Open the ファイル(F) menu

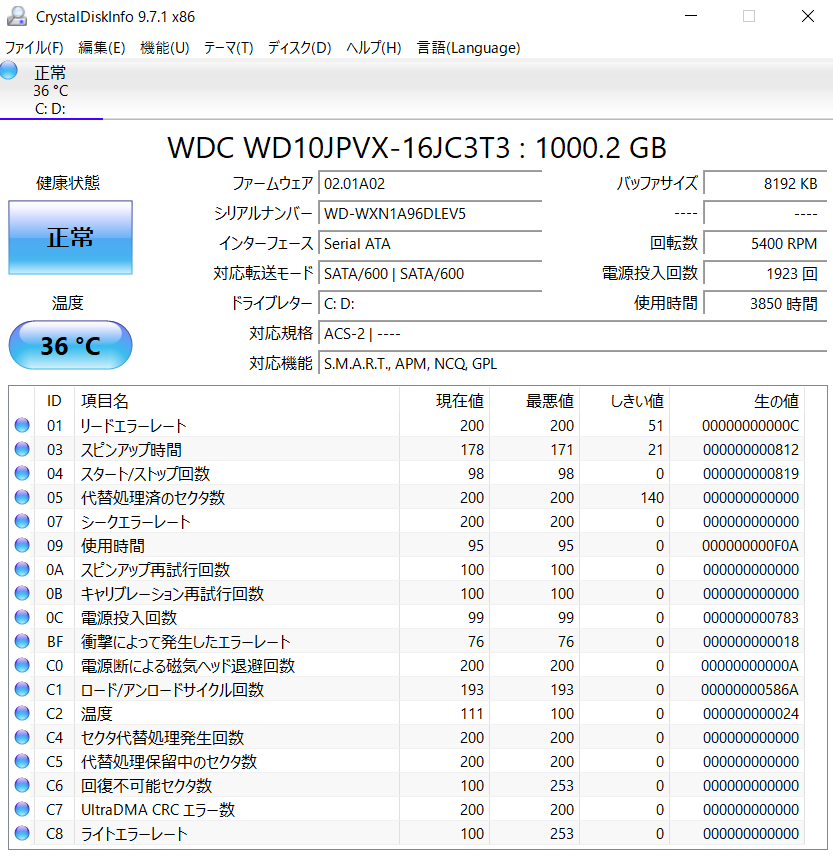point(34,48)
